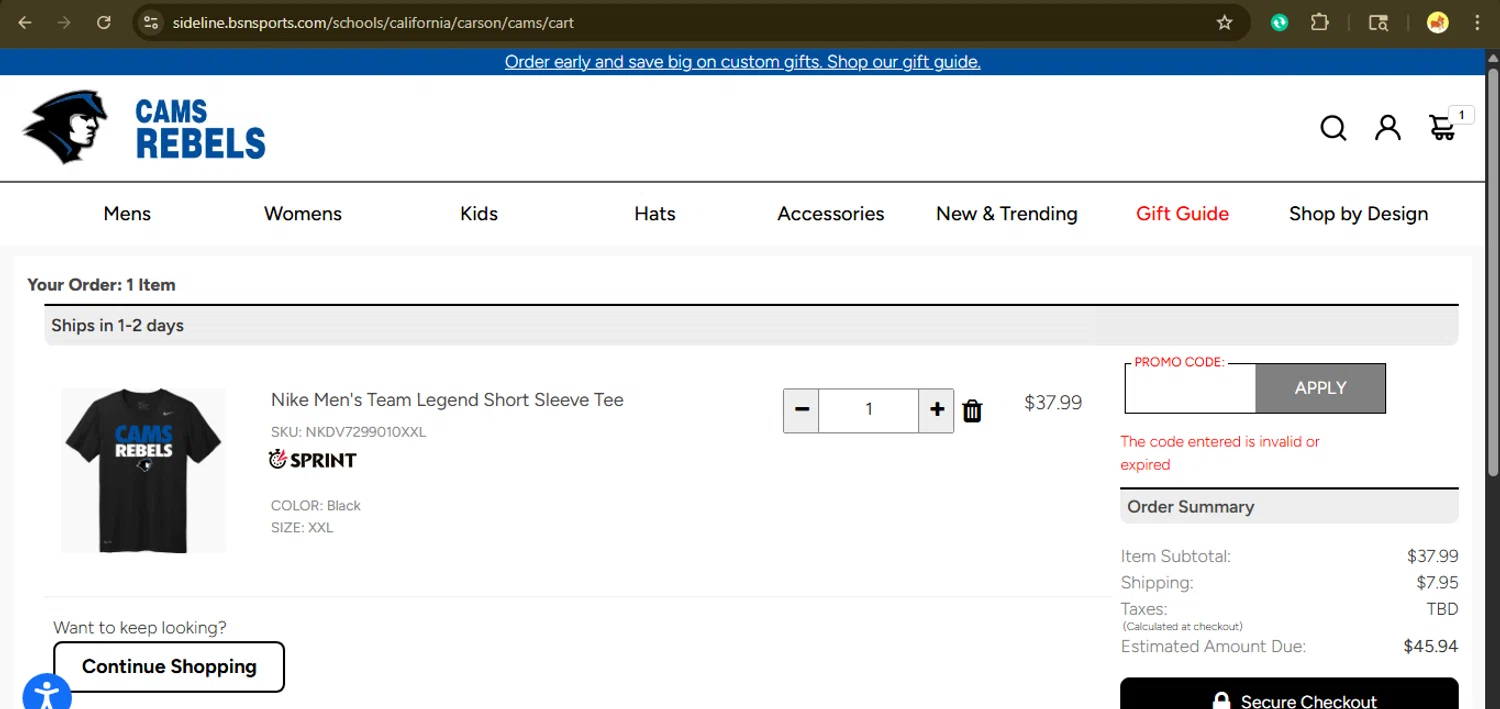The height and width of the screenshot is (709, 1500).
Task: Open browser extensions puzzle icon
Action: coord(1320,22)
